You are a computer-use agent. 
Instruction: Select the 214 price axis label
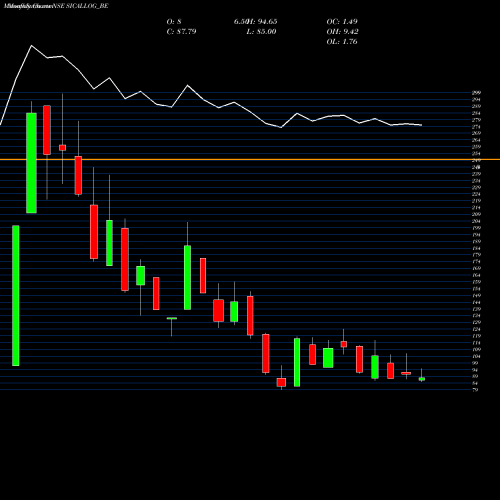pyautogui.click(x=476, y=207)
